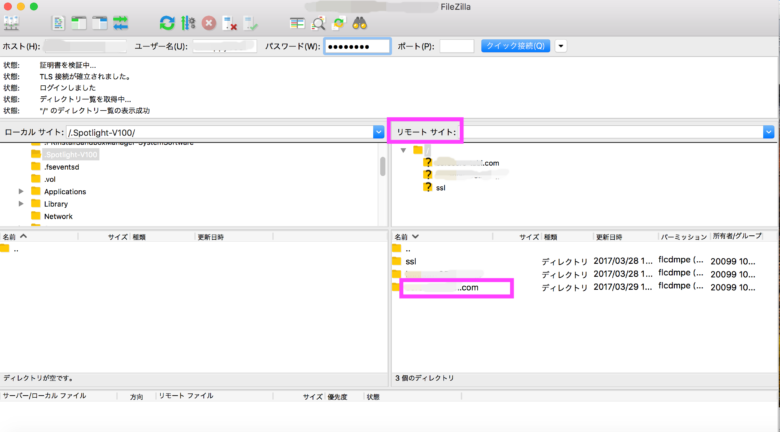The height and width of the screenshot is (432, 780).
Task: Focus the パスワード(W) password field
Action: [357, 46]
